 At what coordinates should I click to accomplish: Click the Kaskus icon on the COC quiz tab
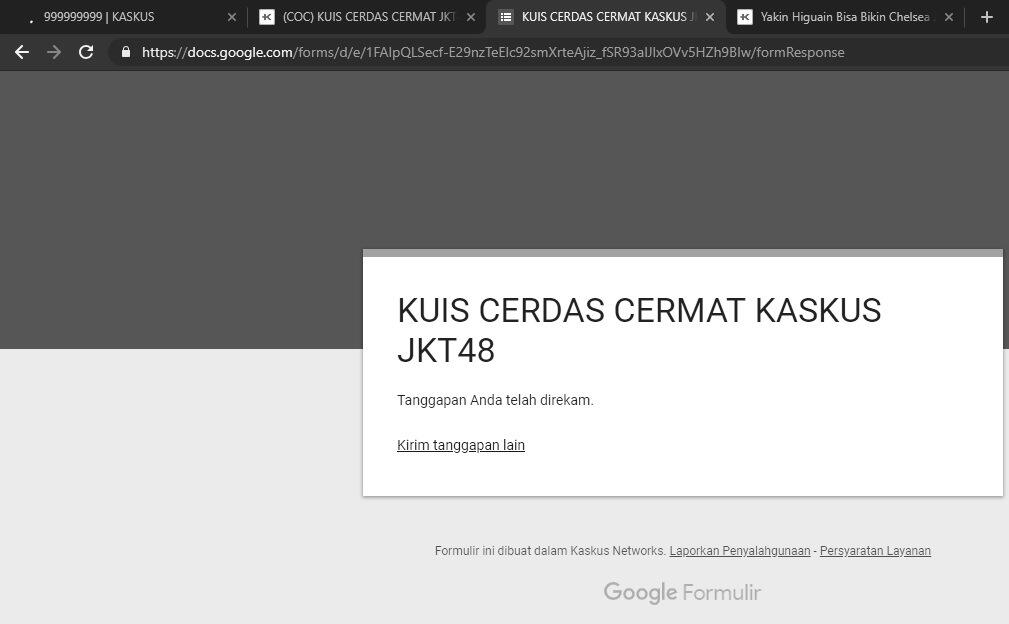pos(266,17)
